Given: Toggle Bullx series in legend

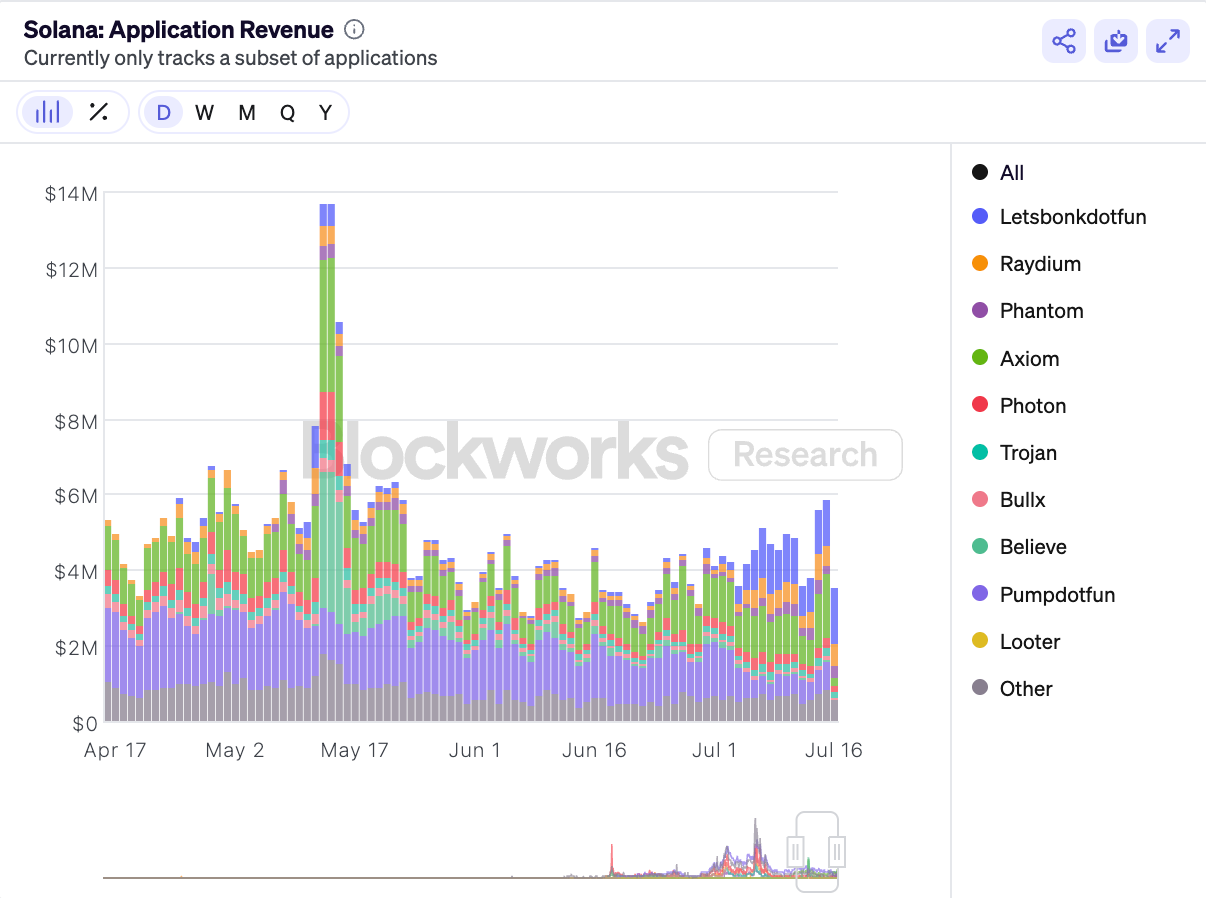Looking at the screenshot, I should coord(1009,500).
